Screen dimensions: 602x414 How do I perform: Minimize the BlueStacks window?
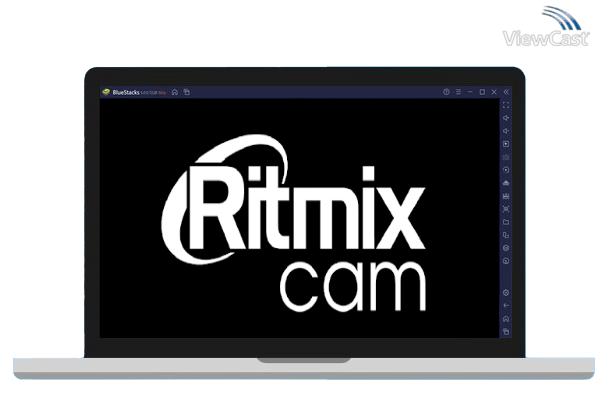pyautogui.click(x=470, y=92)
